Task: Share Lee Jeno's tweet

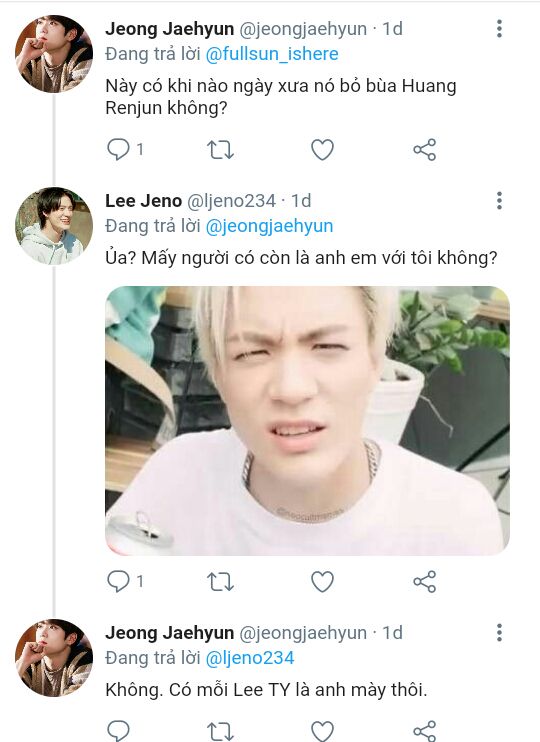Action: [425, 582]
